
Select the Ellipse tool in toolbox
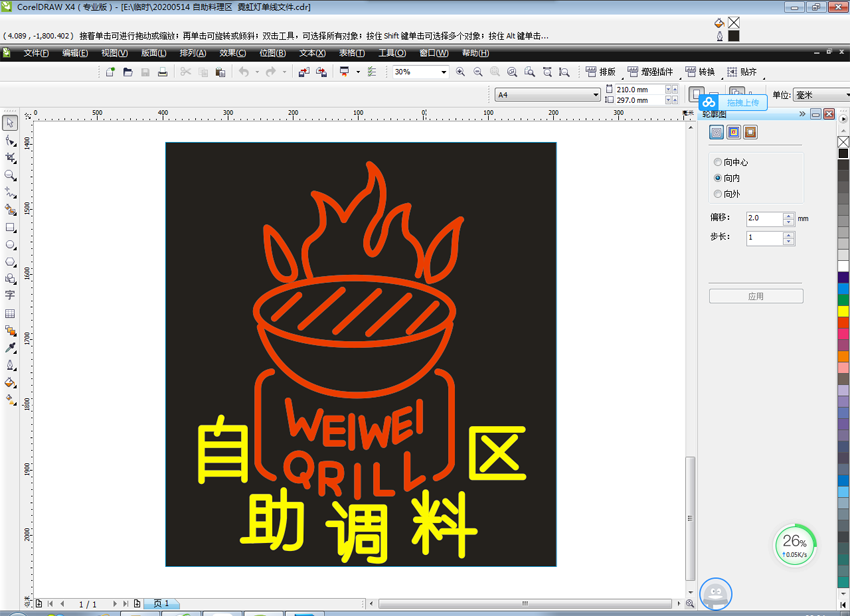click(10, 245)
